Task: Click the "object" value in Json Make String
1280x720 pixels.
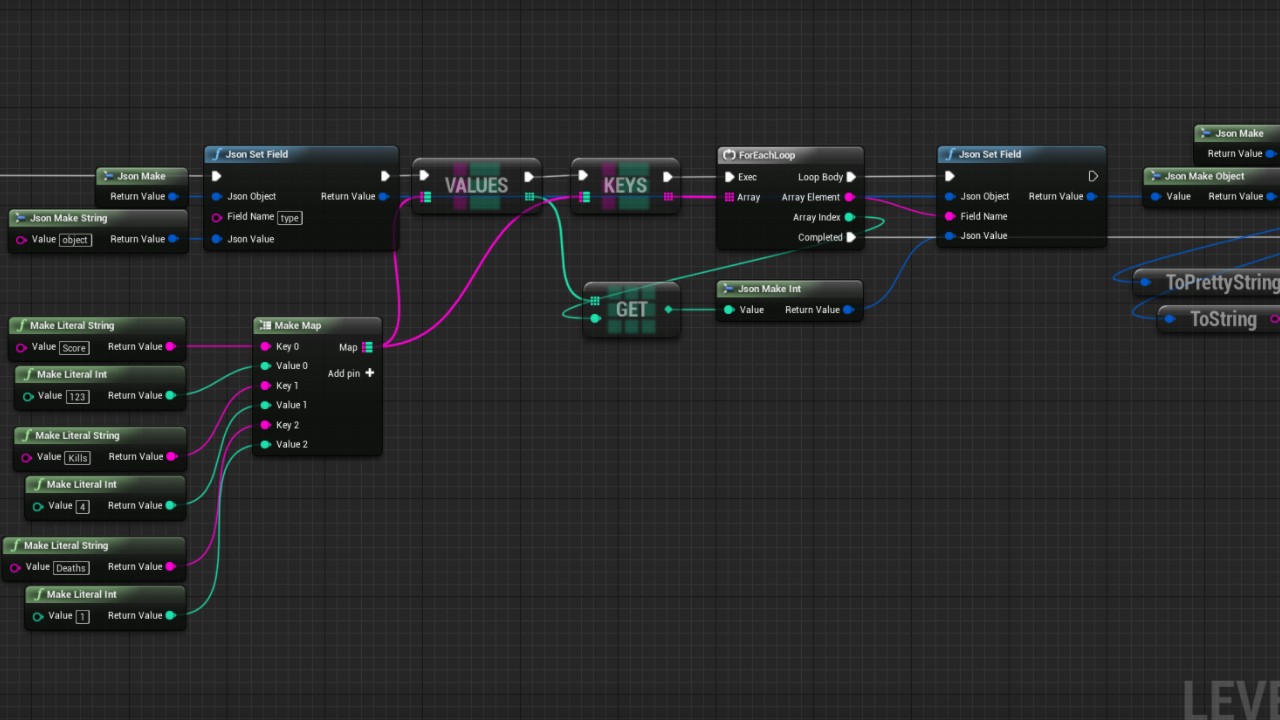Action: click(x=74, y=240)
